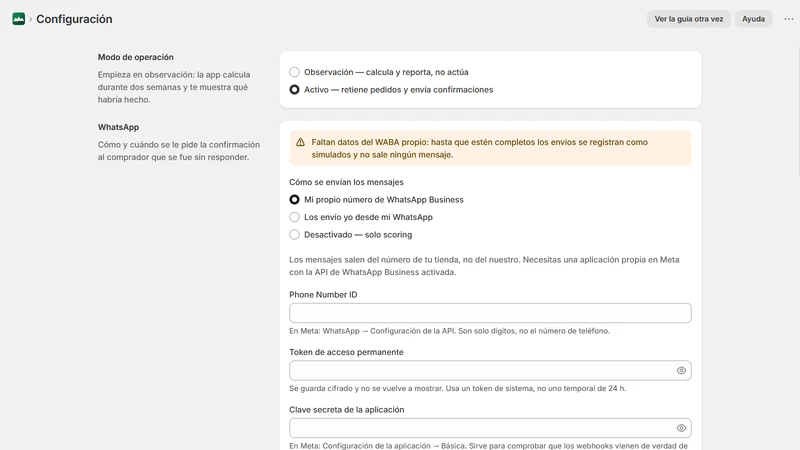Show the Token de acceso permanente value
800x450 pixels.
coord(681,370)
